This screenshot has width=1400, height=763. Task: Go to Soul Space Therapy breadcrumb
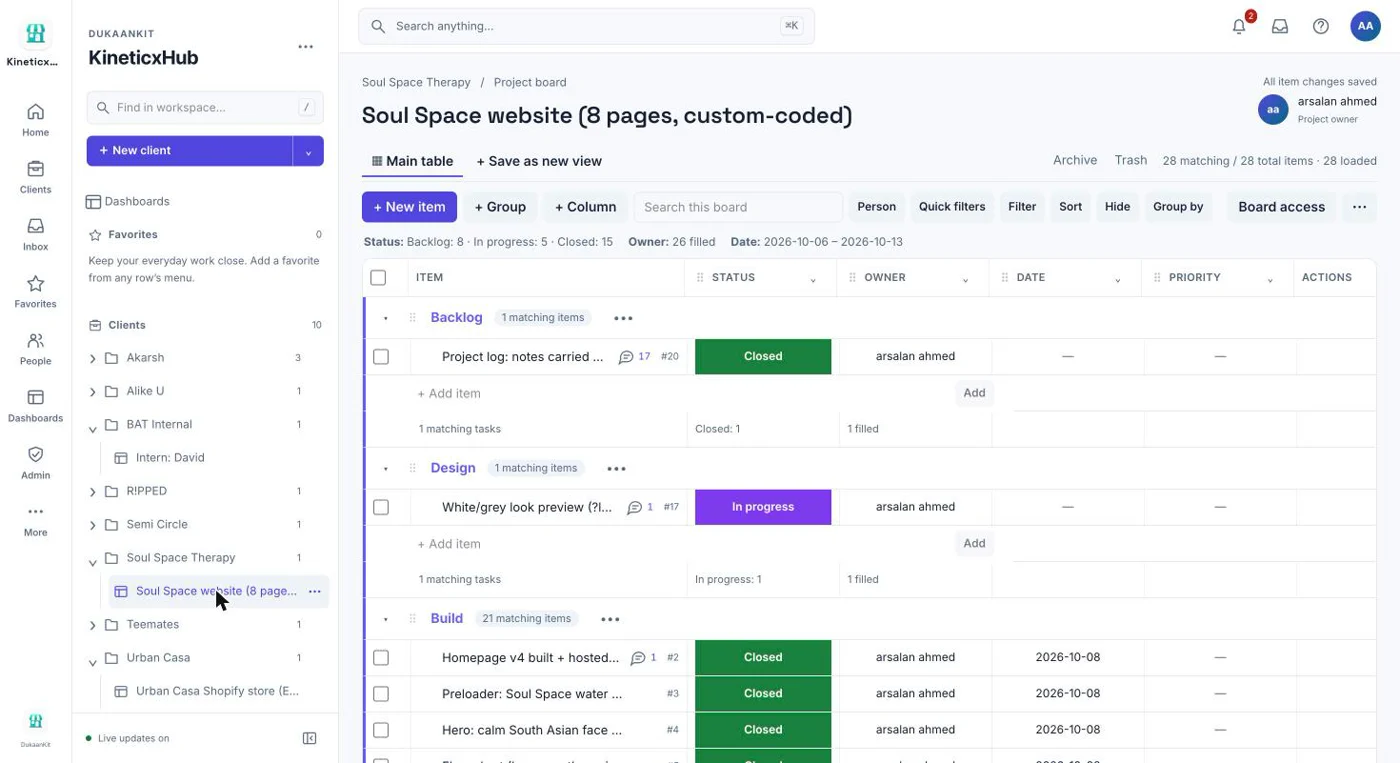416,82
